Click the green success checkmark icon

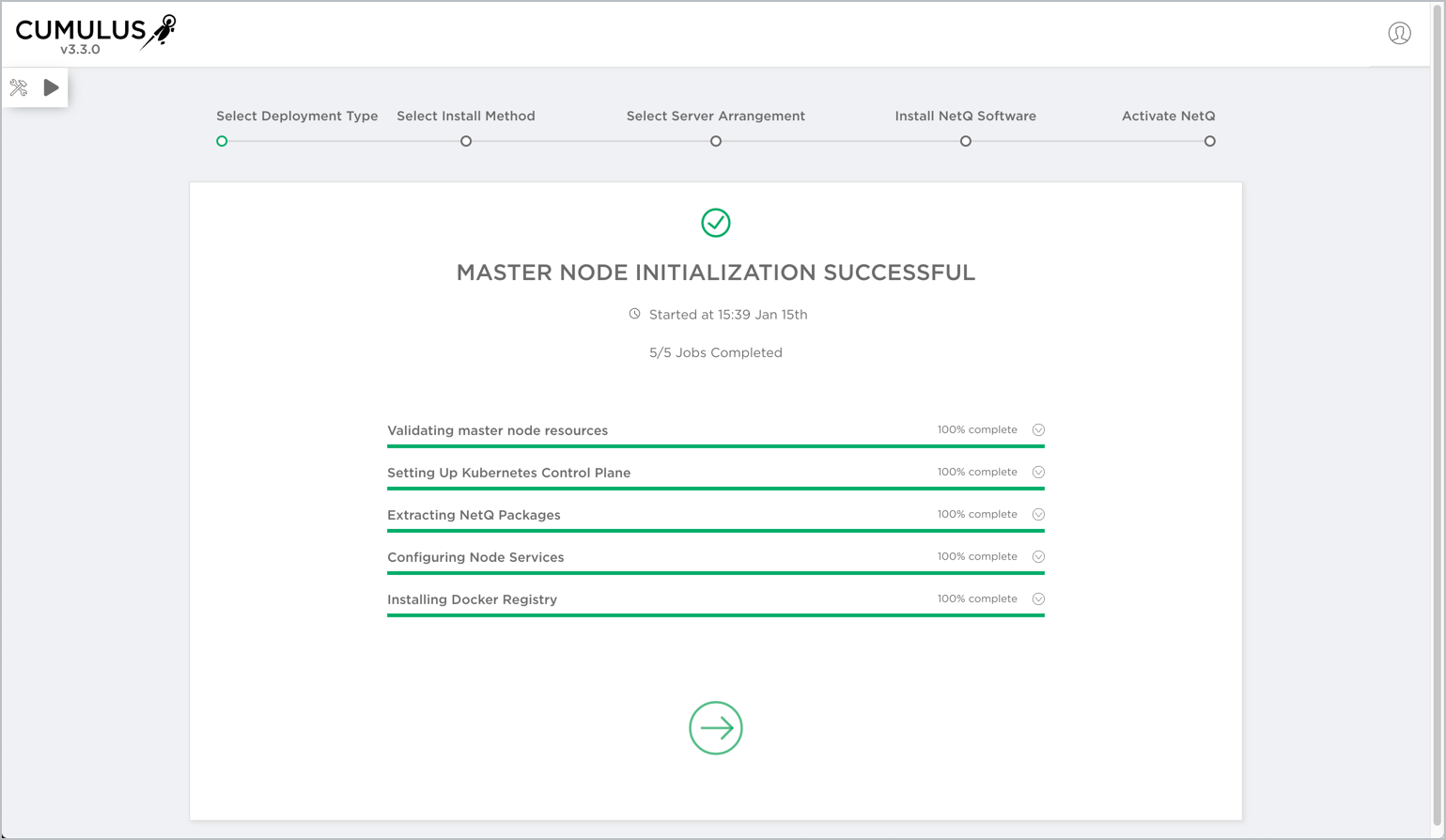pyautogui.click(x=716, y=223)
